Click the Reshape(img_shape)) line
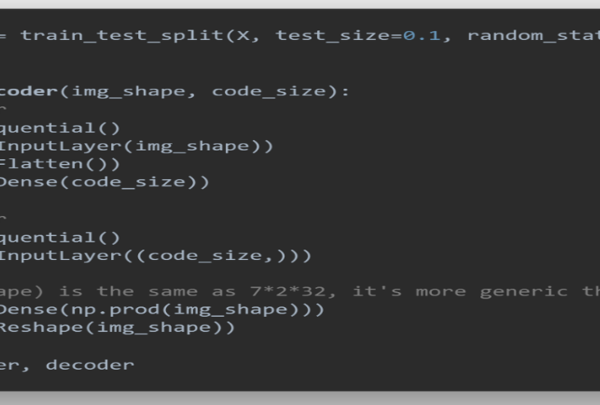This screenshot has width=600, height=405. (x=117, y=327)
